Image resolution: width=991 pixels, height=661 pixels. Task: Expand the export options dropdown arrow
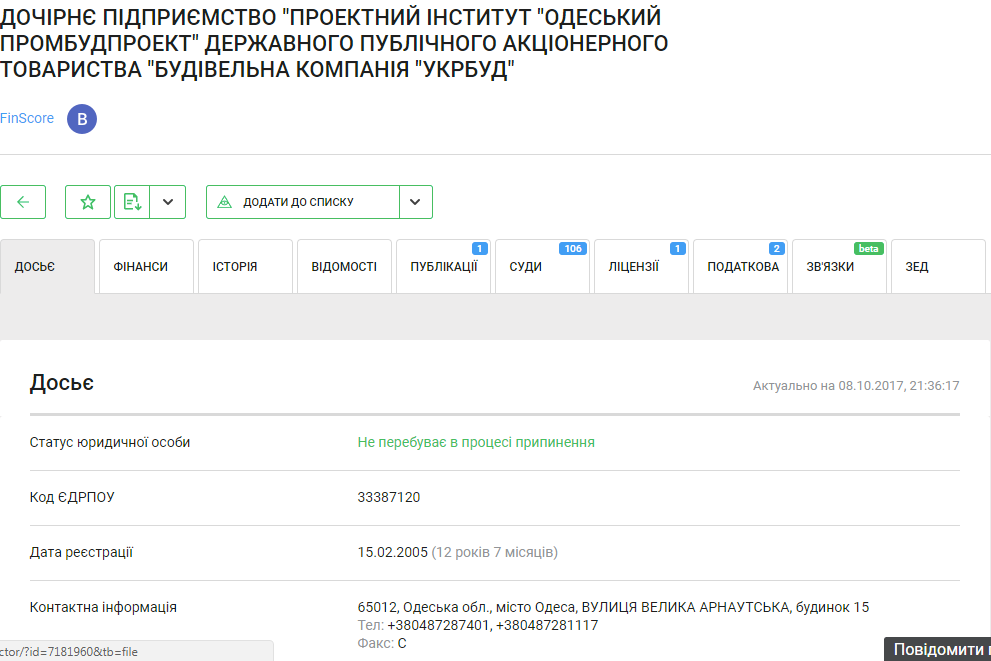point(168,202)
